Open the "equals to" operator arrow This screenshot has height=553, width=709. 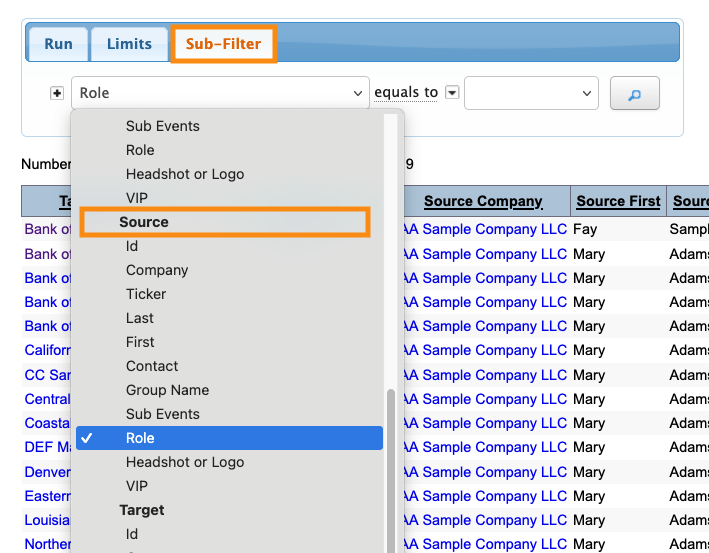click(x=452, y=93)
